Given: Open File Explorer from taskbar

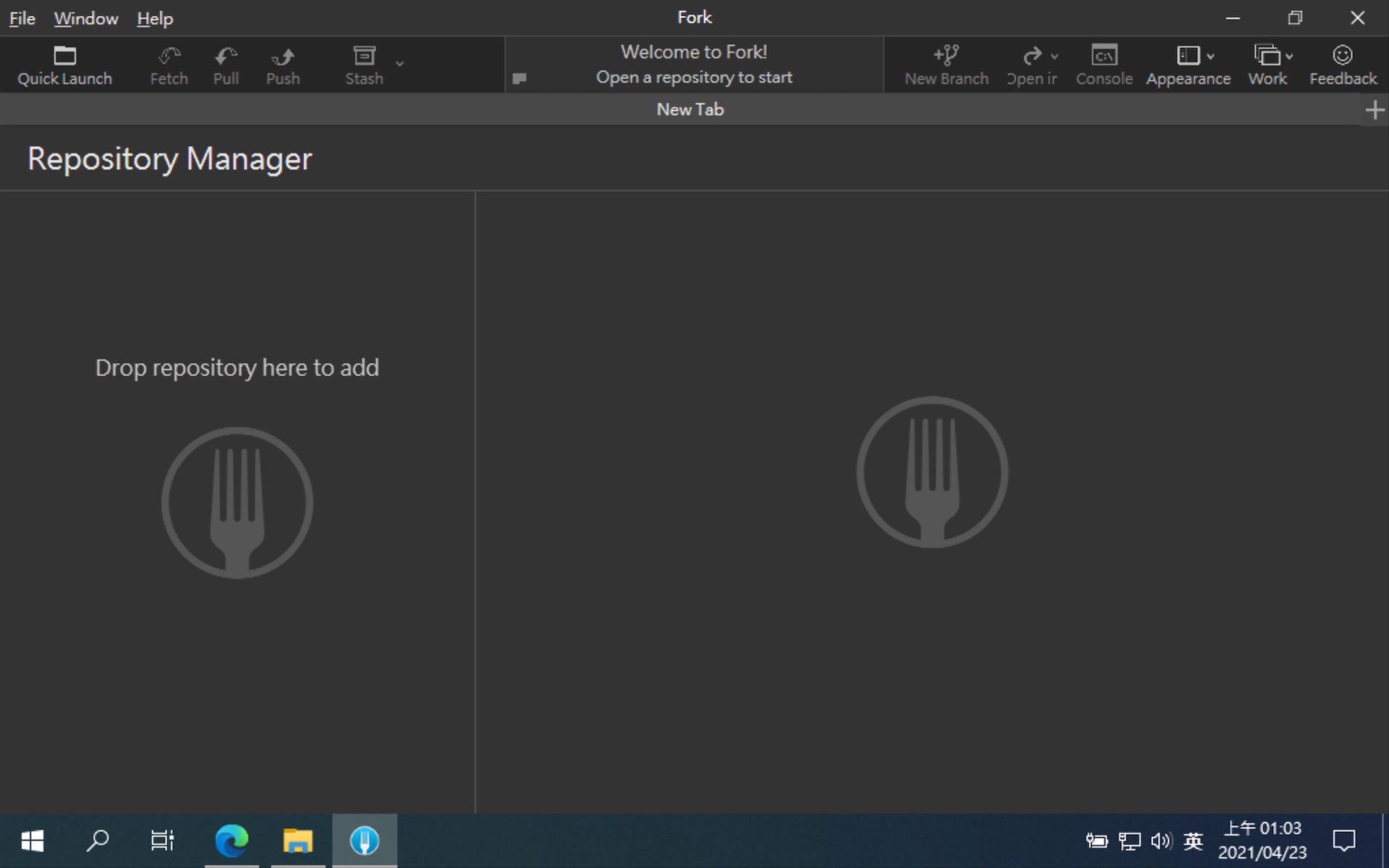Looking at the screenshot, I should pyautogui.click(x=297, y=841).
